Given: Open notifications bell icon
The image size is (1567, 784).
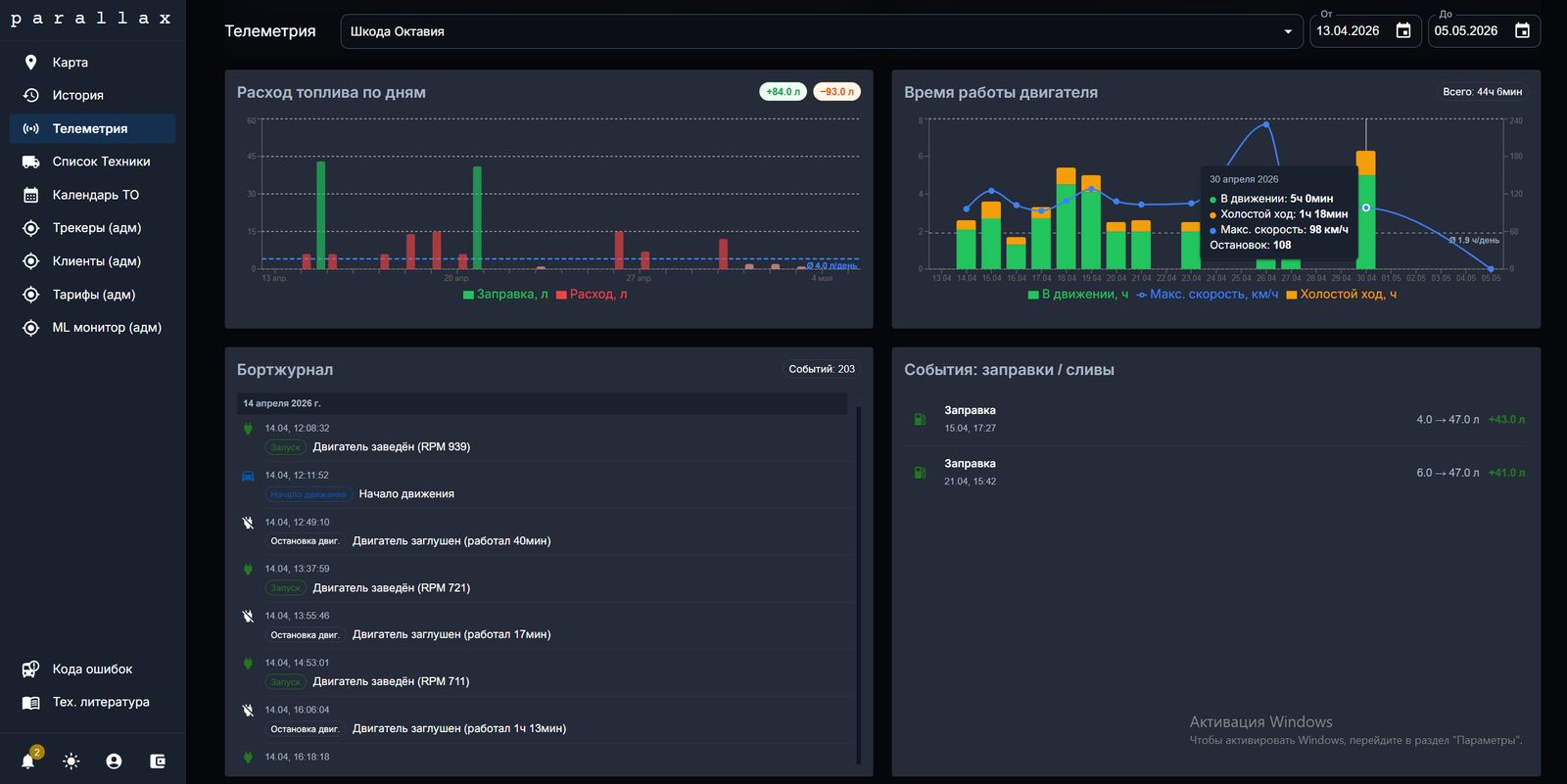Looking at the screenshot, I should (28, 761).
